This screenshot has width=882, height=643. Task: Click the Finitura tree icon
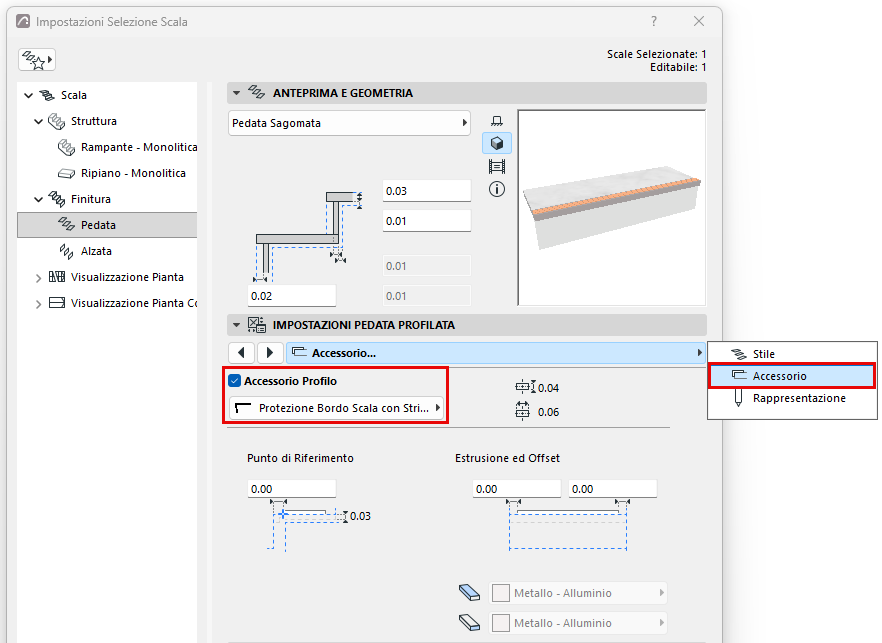point(56,199)
